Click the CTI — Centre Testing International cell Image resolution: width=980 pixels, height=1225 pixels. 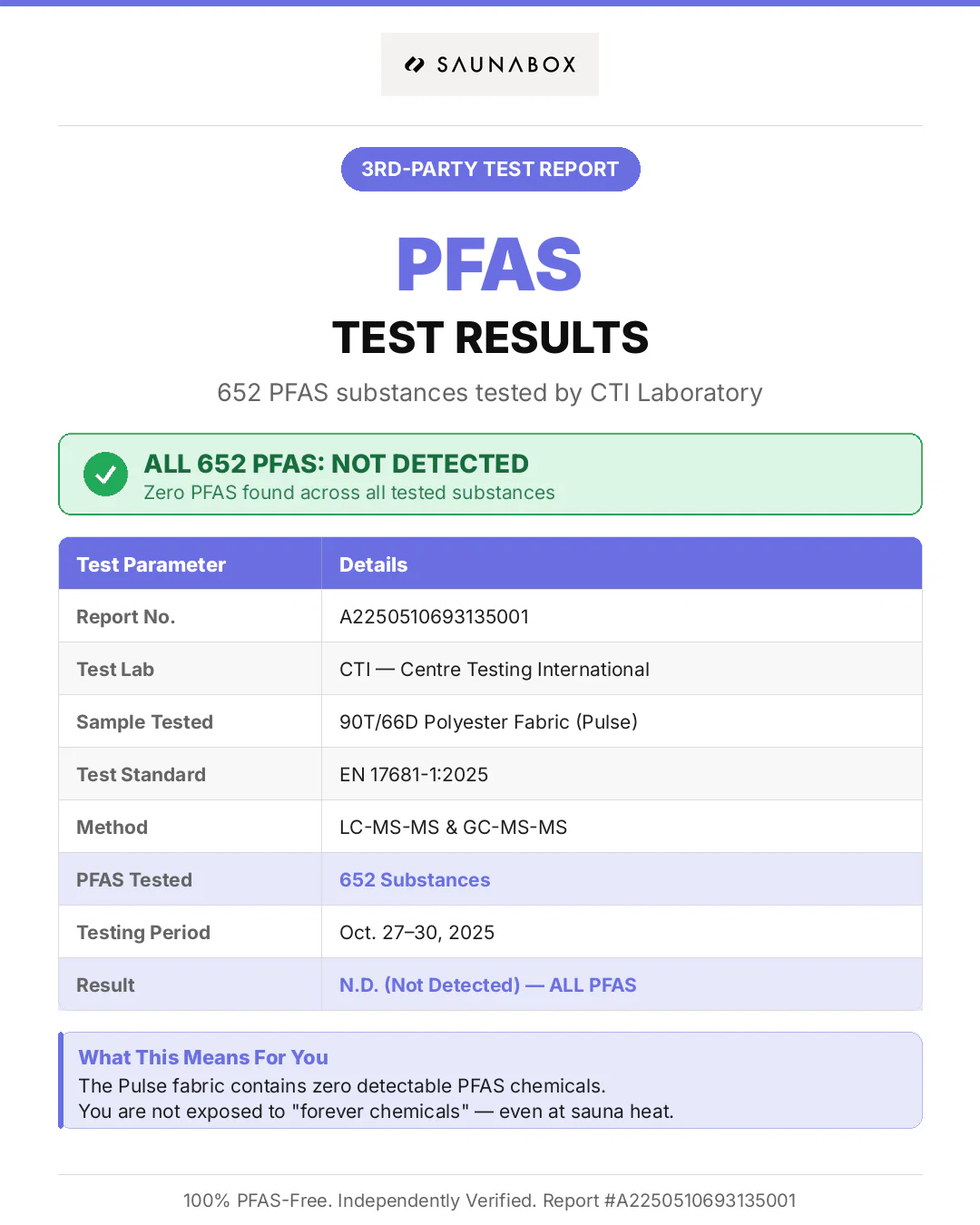pyautogui.click(x=495, y=670)
